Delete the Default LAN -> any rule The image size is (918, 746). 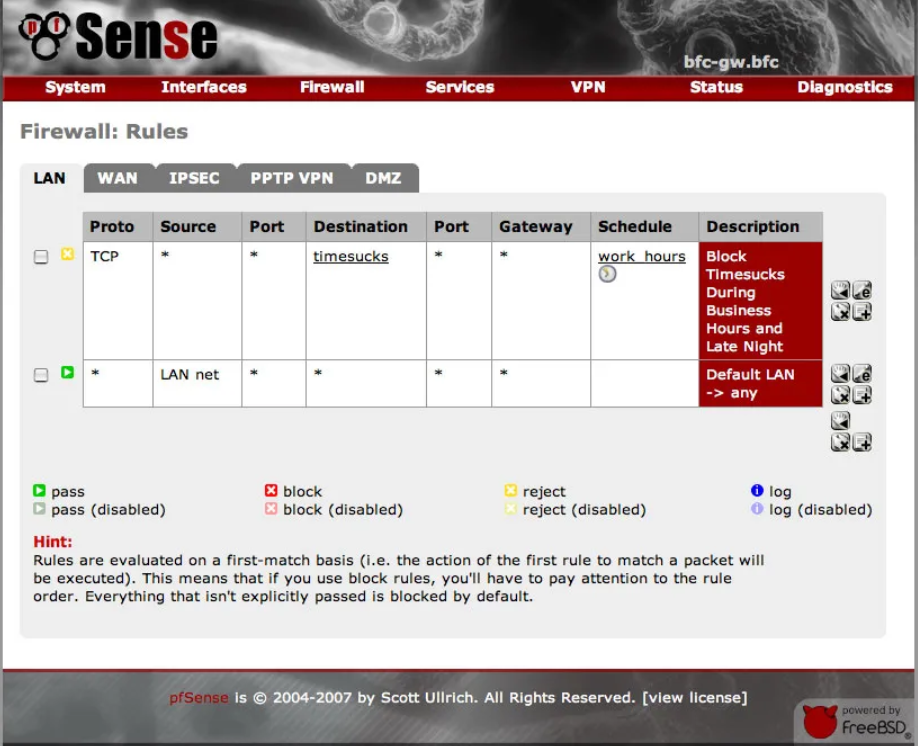coord(841,395)
